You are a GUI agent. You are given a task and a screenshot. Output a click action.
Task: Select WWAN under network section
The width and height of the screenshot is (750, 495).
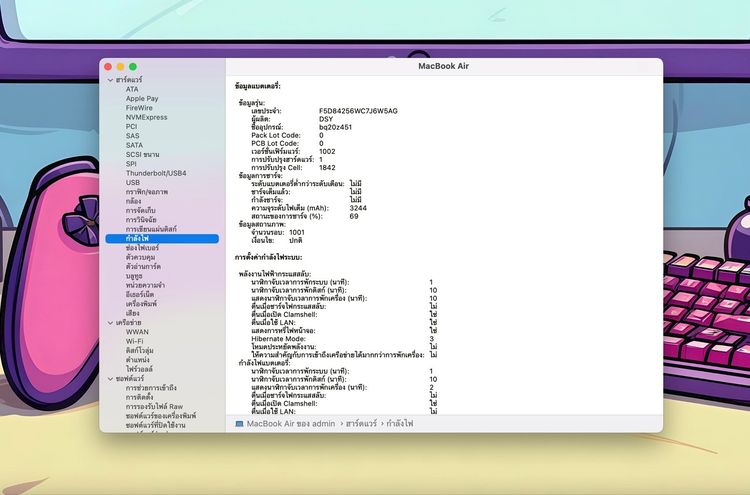(138, 332)
